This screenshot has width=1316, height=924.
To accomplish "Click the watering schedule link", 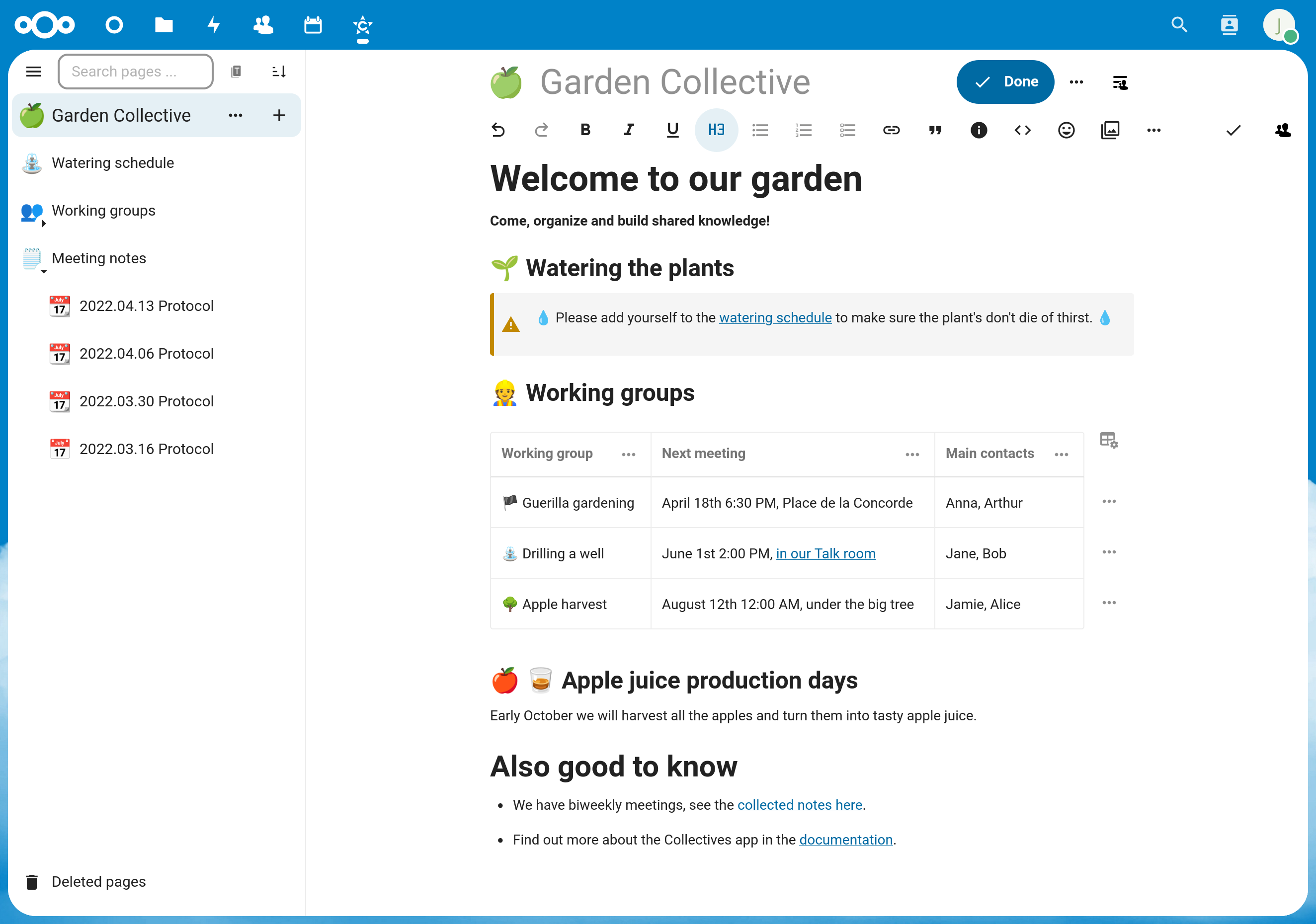I will (x=775, y=318).
